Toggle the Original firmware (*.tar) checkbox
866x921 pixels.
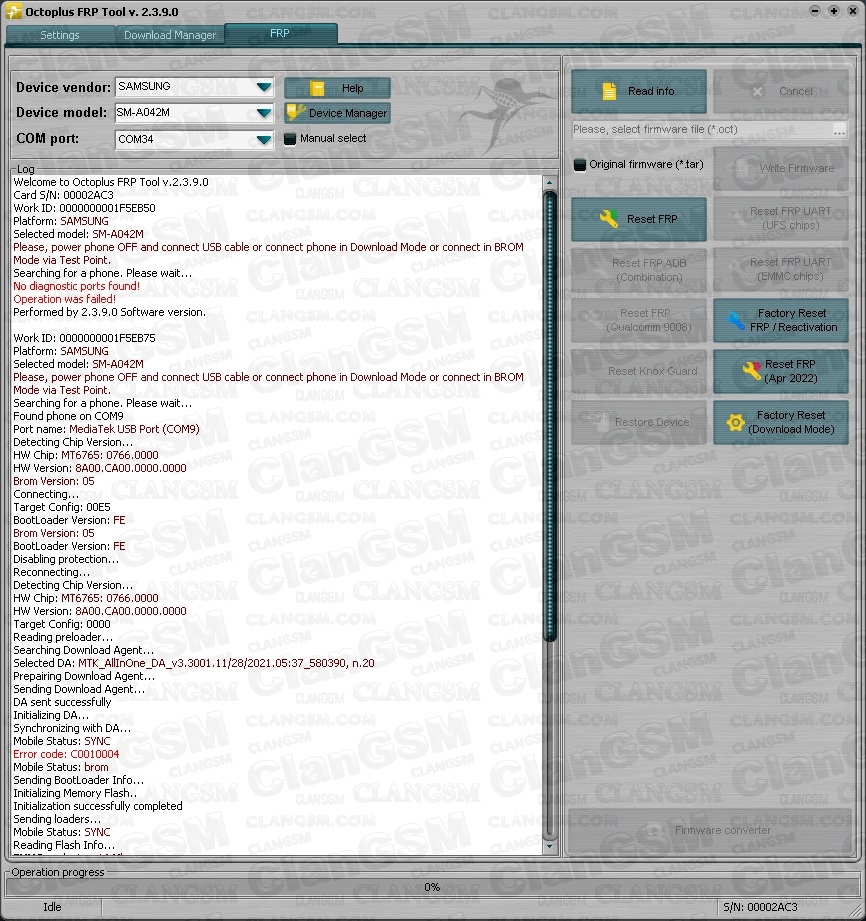click(x=579, y=164)
